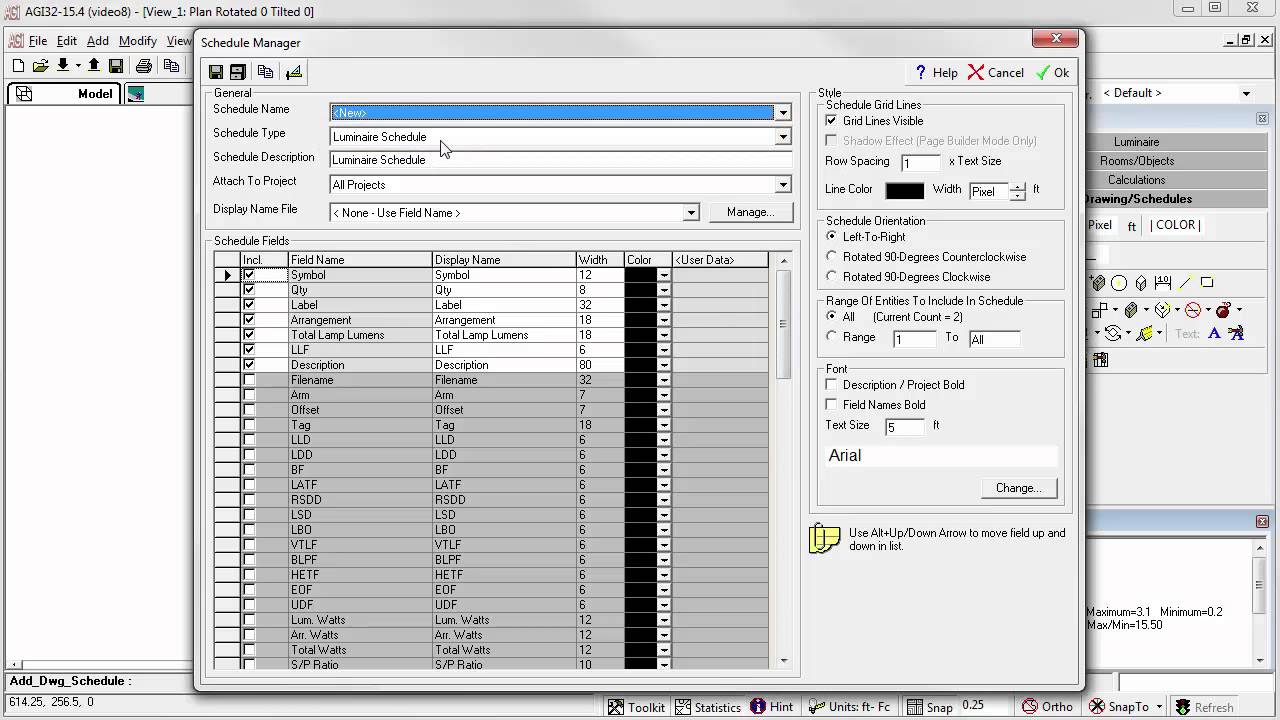Viewport: 1280px width, 720px height.
Task: Click the copy icon in Schedule Manager toolbar
Action: (265, 72)
